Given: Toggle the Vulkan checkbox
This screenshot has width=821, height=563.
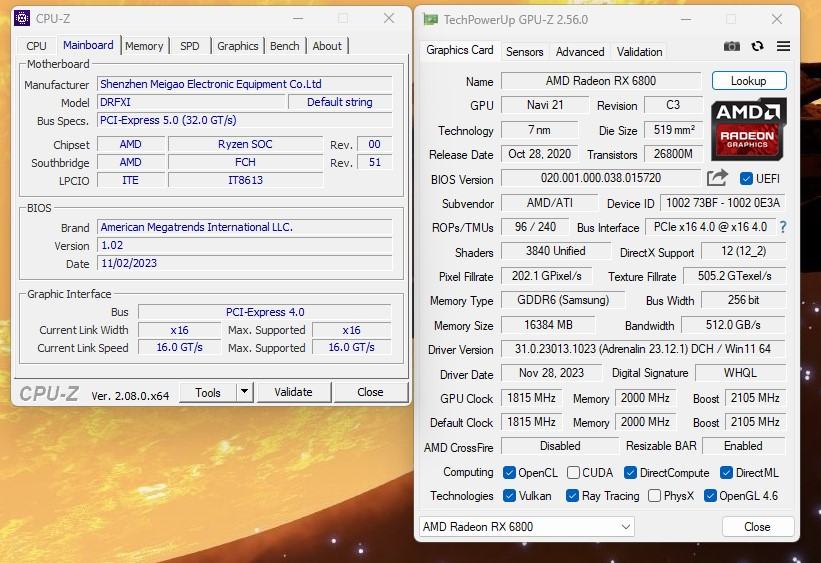Looking at the screenshot, I should [509, 495].
